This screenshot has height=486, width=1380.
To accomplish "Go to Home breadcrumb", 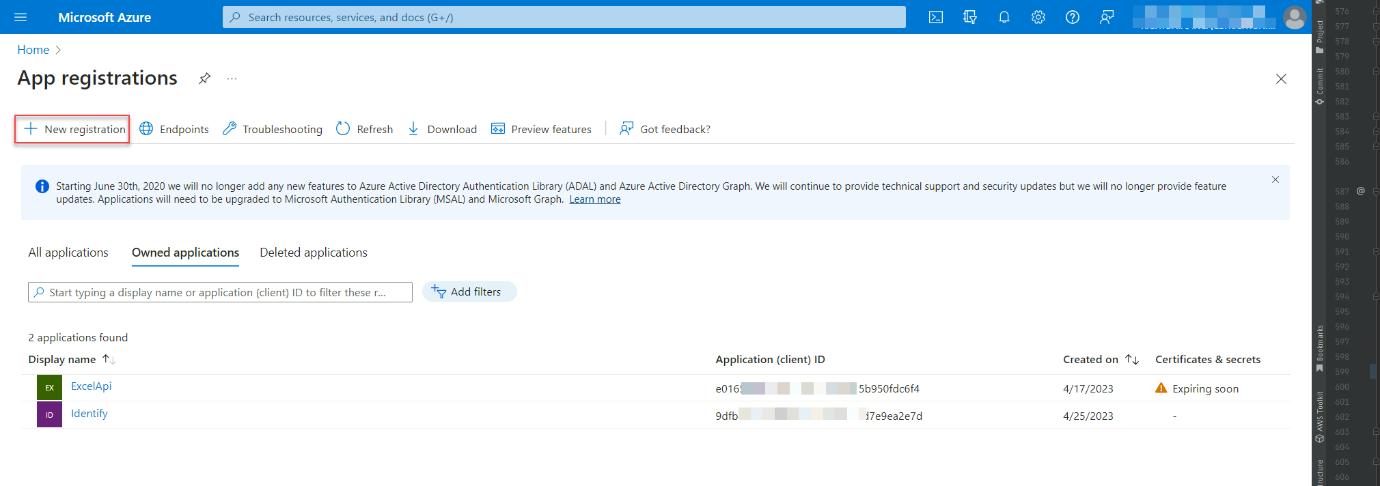I will click(x=33, y=50).
